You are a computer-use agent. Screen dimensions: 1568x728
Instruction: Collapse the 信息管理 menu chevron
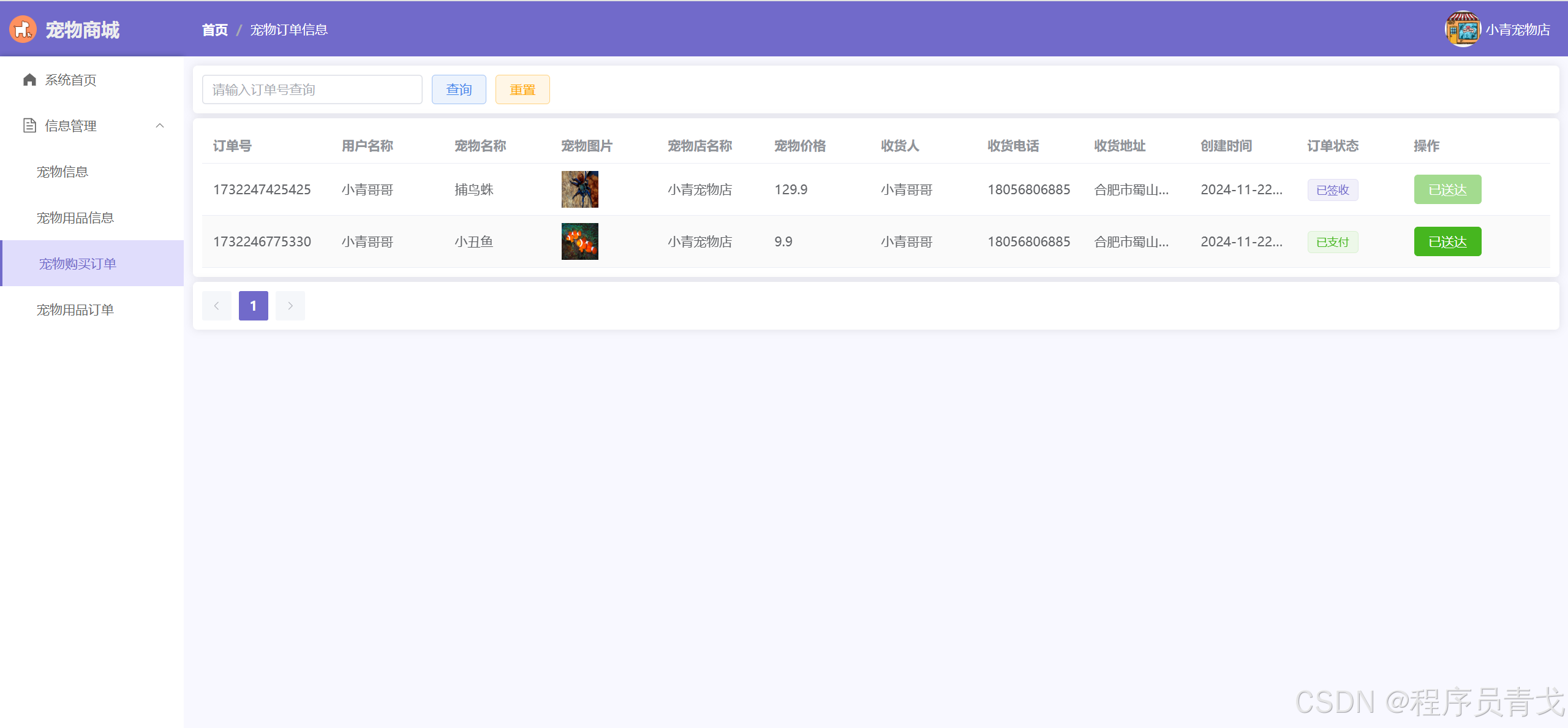[x=160, y=126]
